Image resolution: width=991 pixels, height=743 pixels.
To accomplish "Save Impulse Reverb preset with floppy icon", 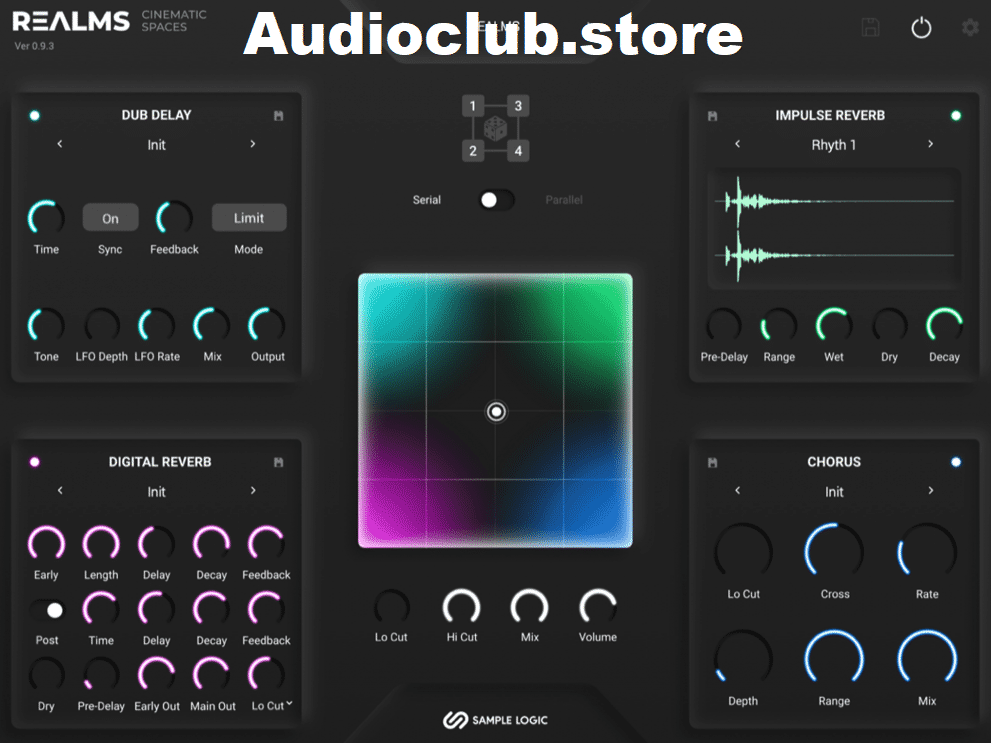I will point(712,116).
